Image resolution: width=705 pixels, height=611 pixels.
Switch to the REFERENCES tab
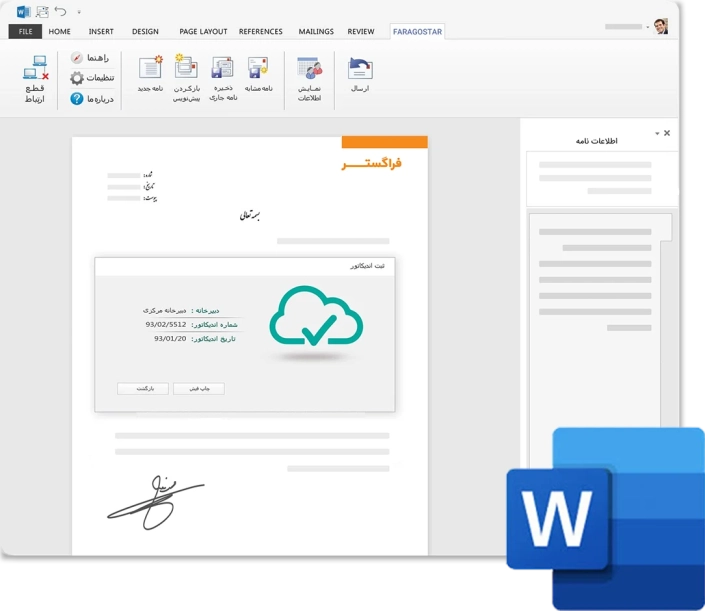(261, 31)
